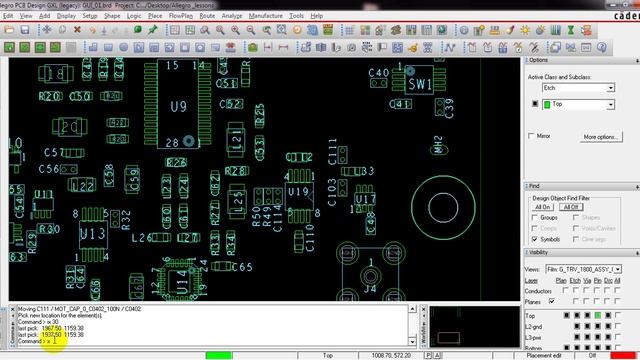The height and width of the screenshot is (360, 640).
Task: Select the Move tool icon
Action: (47, 30)
